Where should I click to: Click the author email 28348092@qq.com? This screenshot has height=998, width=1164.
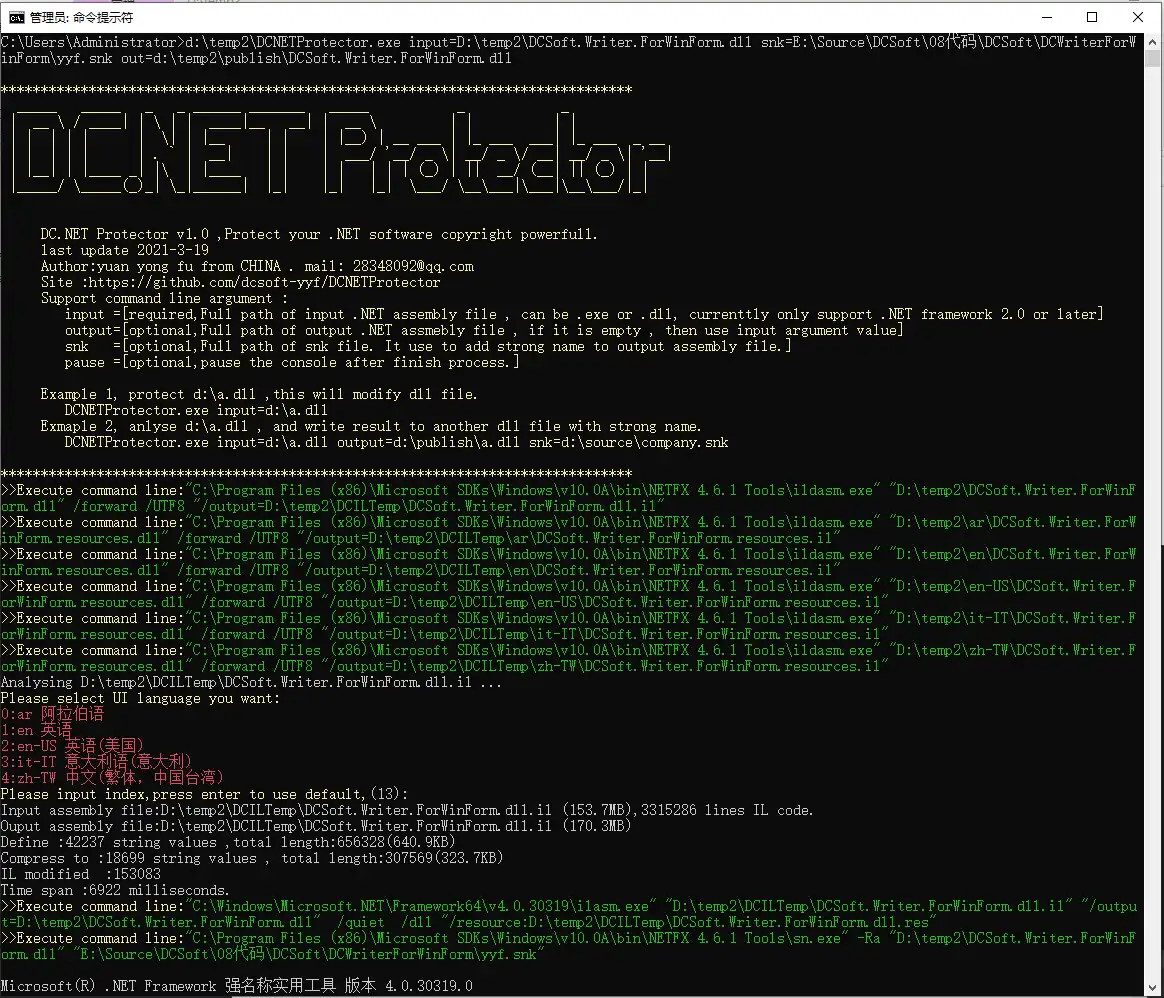coord(413,266)
